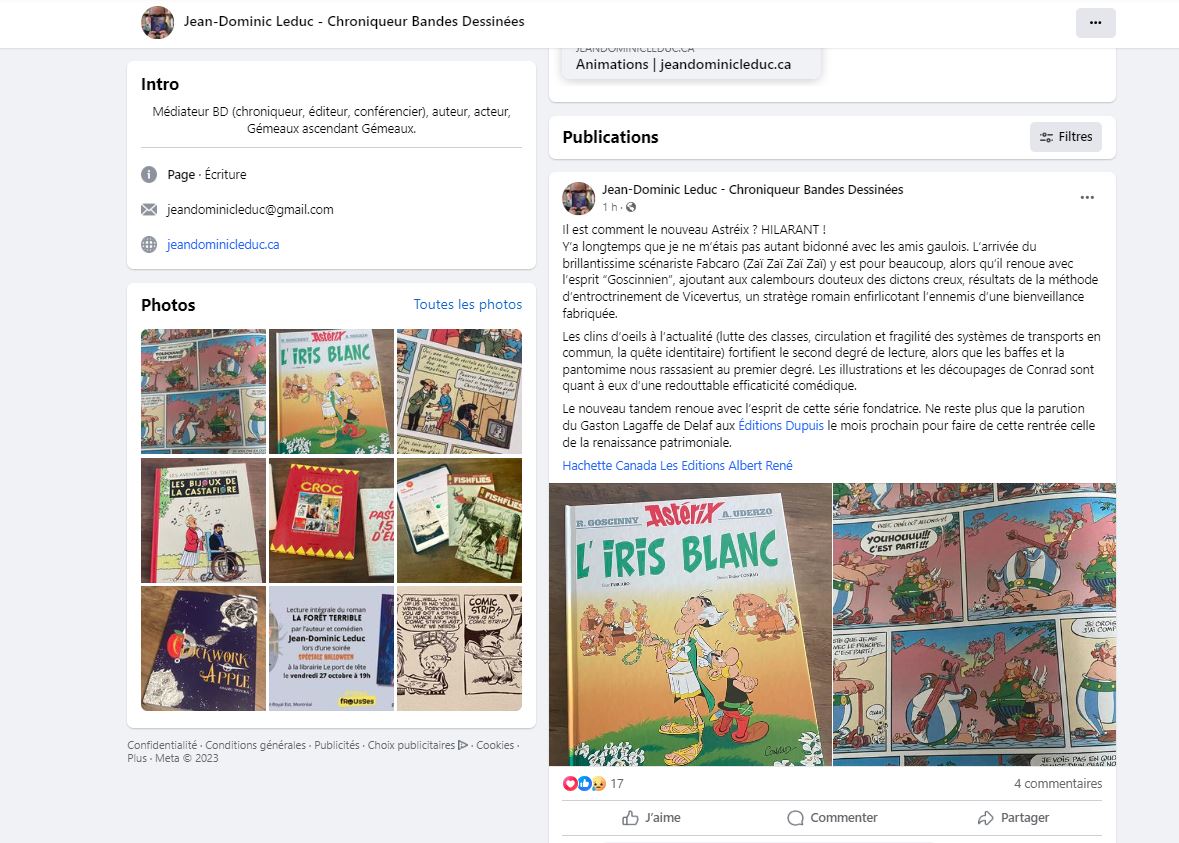The image size is (1179, 843).
Task: Click the header page avatar icon
Action: tap(158, 22)
